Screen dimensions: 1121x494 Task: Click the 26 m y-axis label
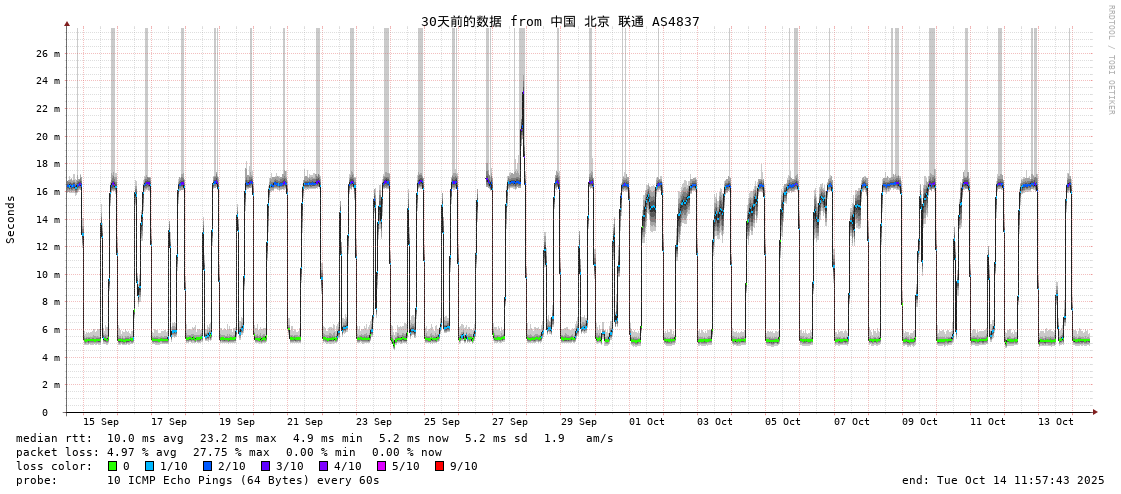49,53
